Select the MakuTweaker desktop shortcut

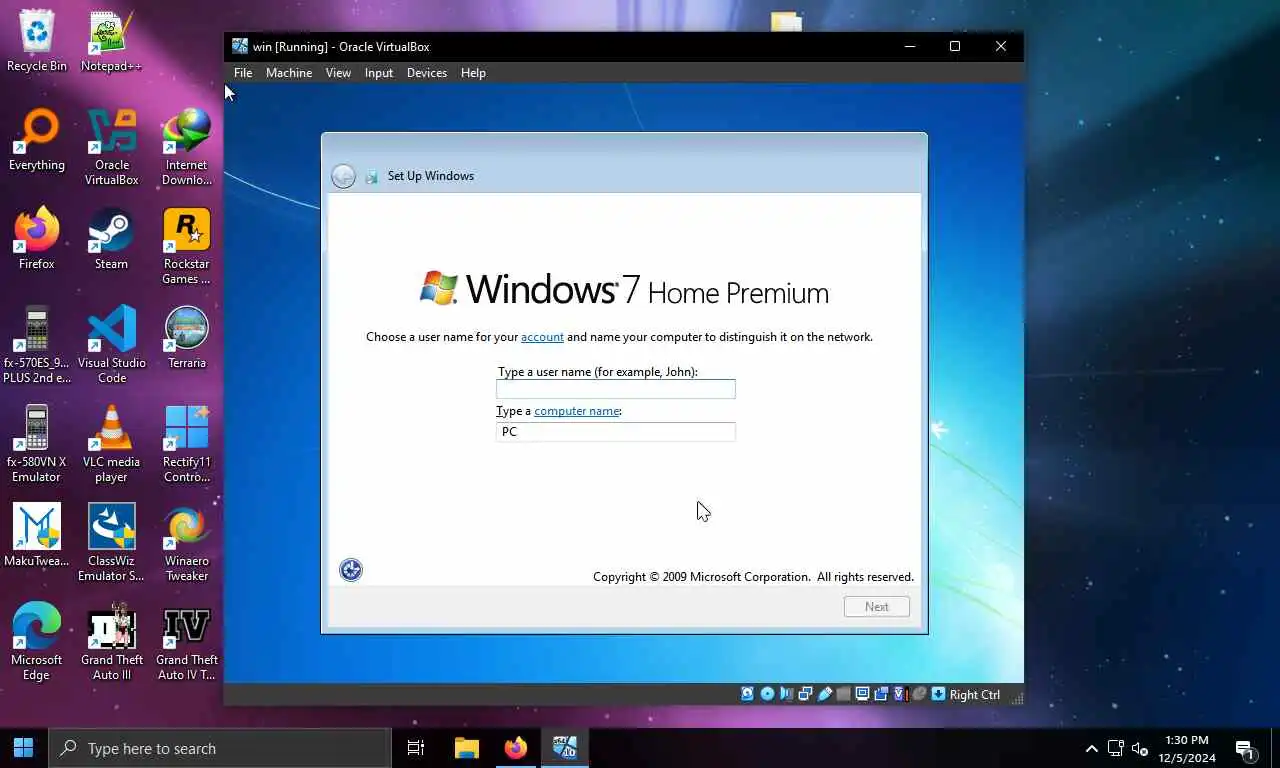click(x=37, y=536)
